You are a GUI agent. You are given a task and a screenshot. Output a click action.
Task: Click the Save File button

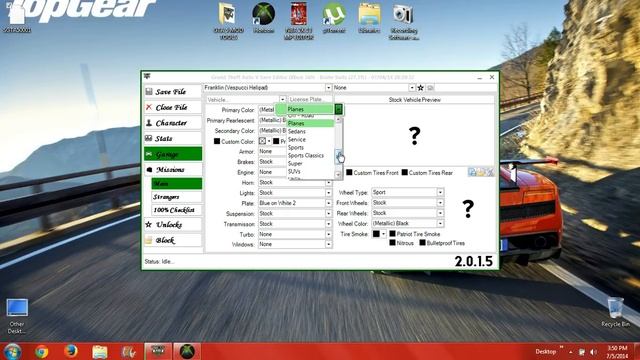pos(173,92)
